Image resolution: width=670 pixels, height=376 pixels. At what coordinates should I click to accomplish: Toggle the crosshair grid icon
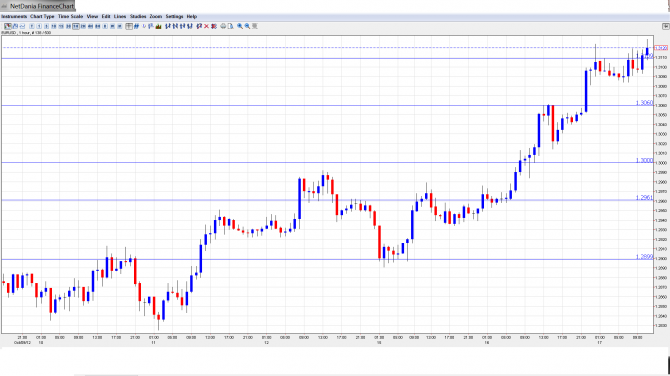129,26
